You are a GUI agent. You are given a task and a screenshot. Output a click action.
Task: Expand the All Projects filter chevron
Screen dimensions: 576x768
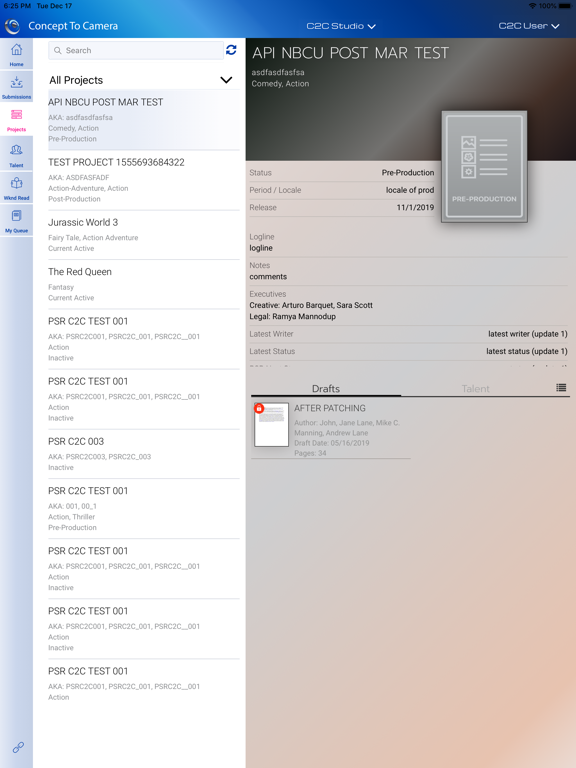(x=226, y=80)
